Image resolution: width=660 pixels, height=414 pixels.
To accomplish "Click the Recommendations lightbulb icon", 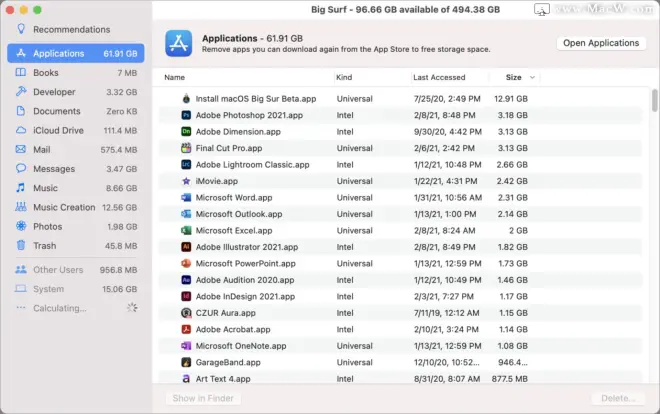I will [21, 29].
